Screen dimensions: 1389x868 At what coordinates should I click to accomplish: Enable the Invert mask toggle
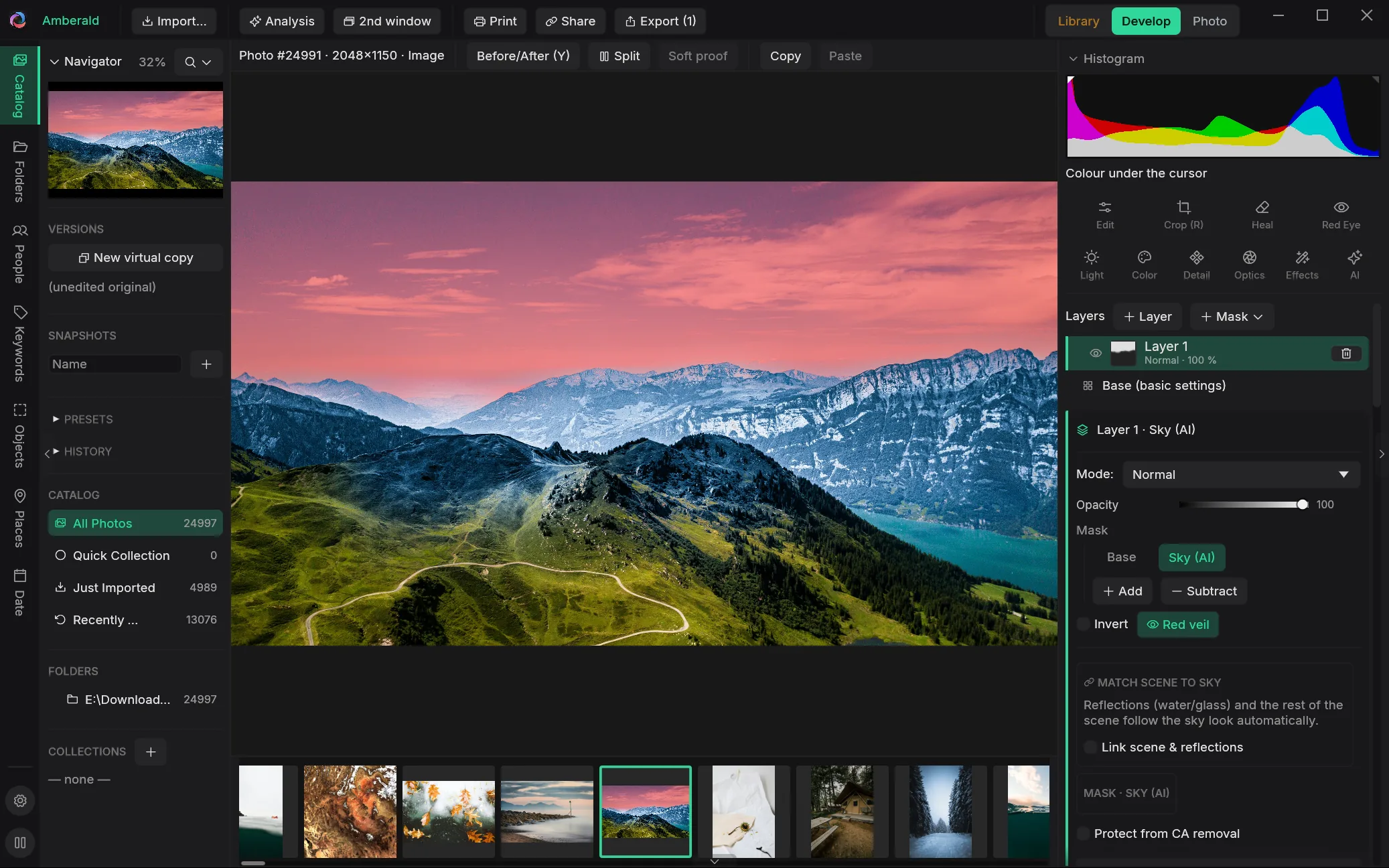click(x=1083, y=624)
